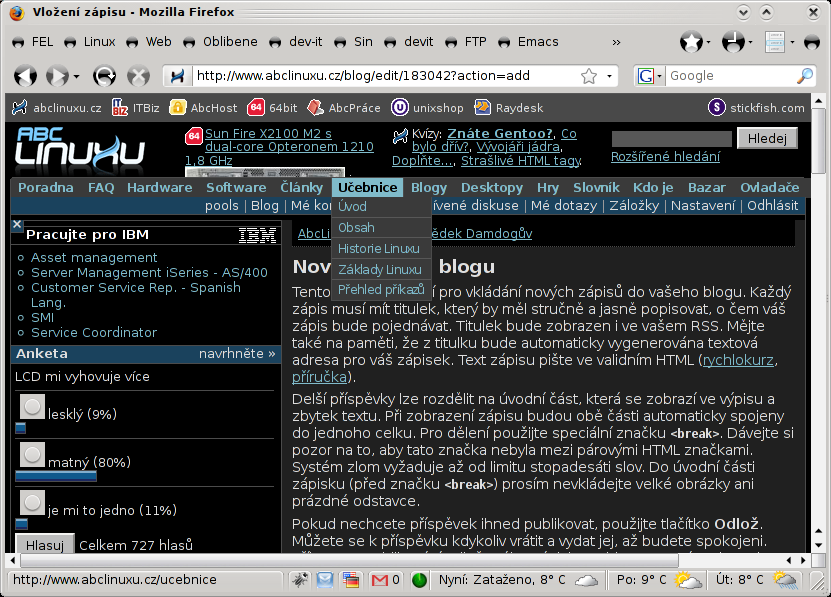831x597 pixels.
Task: Click the bug icon in status bar
Action: click(300, 580)
